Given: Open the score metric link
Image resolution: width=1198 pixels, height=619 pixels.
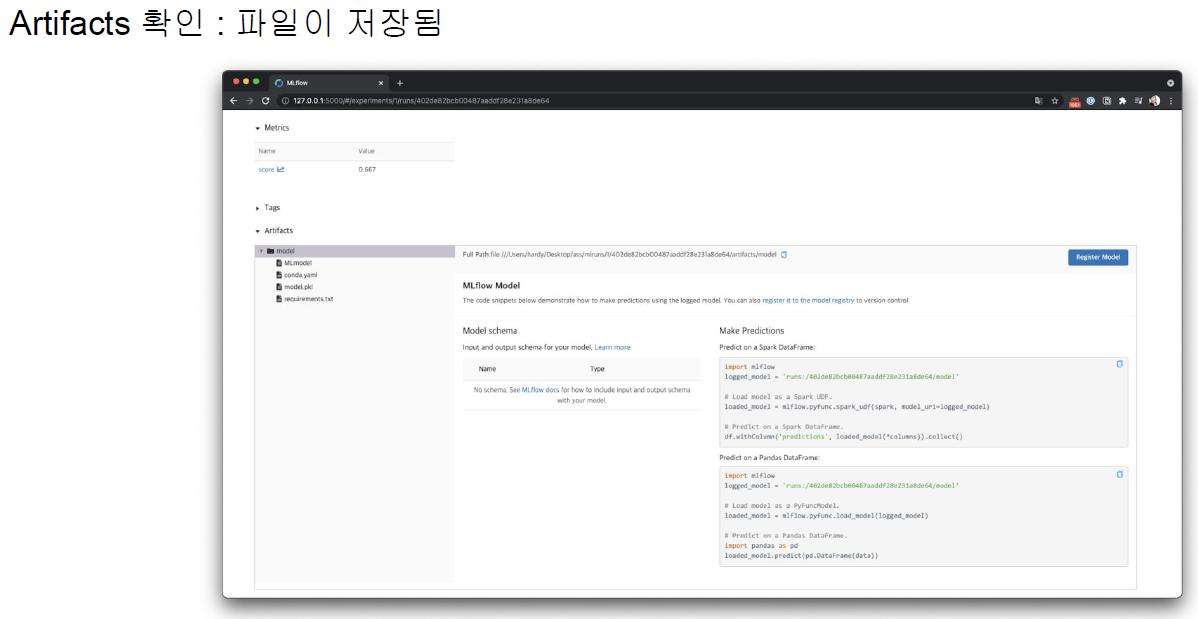Looking at the screenshot, I should [267, 170].
